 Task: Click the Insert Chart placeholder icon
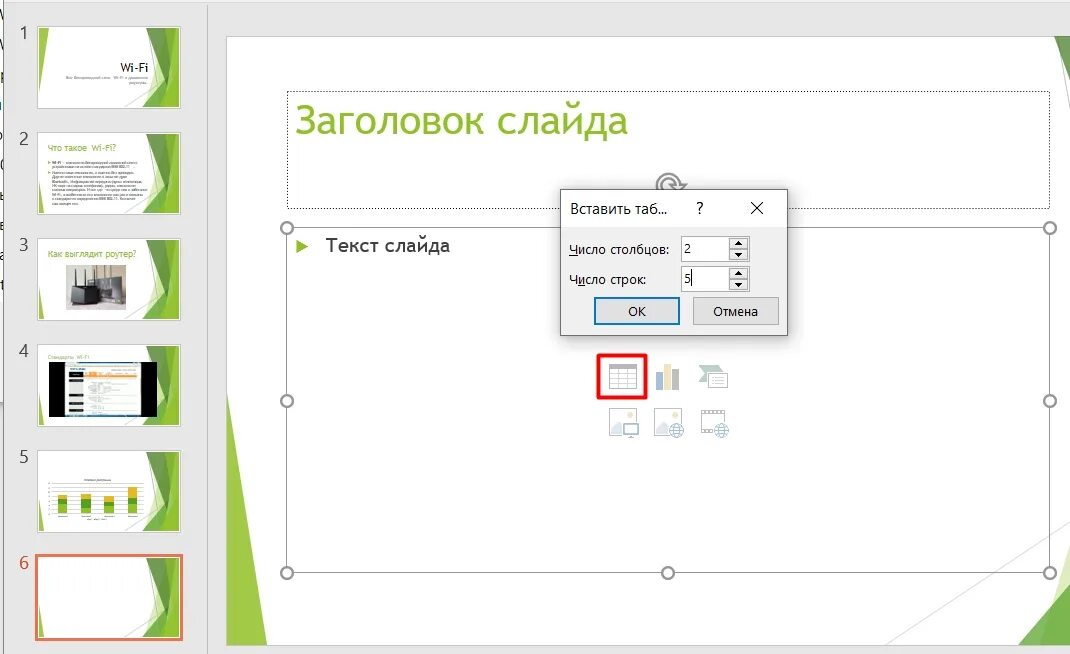pos(667,377)
